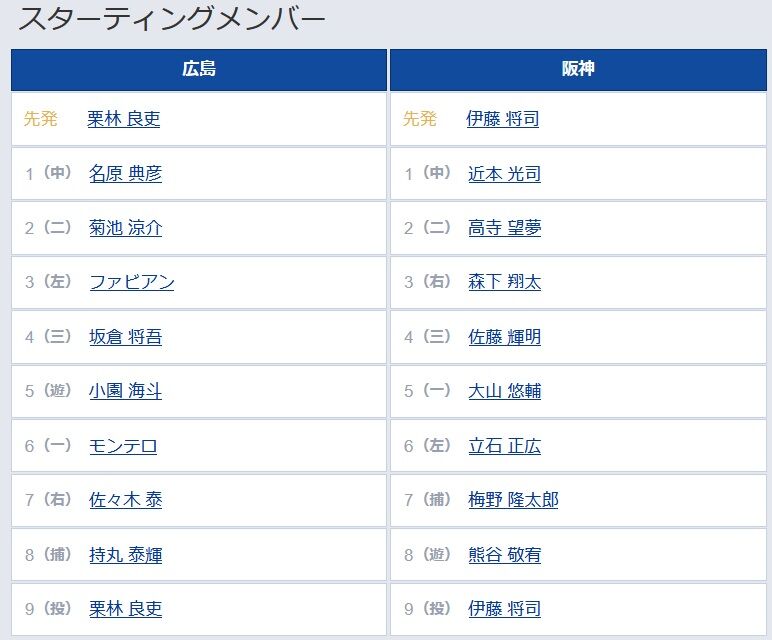
Task: Click left fielder 立石 正広
Action: [504, 447]
